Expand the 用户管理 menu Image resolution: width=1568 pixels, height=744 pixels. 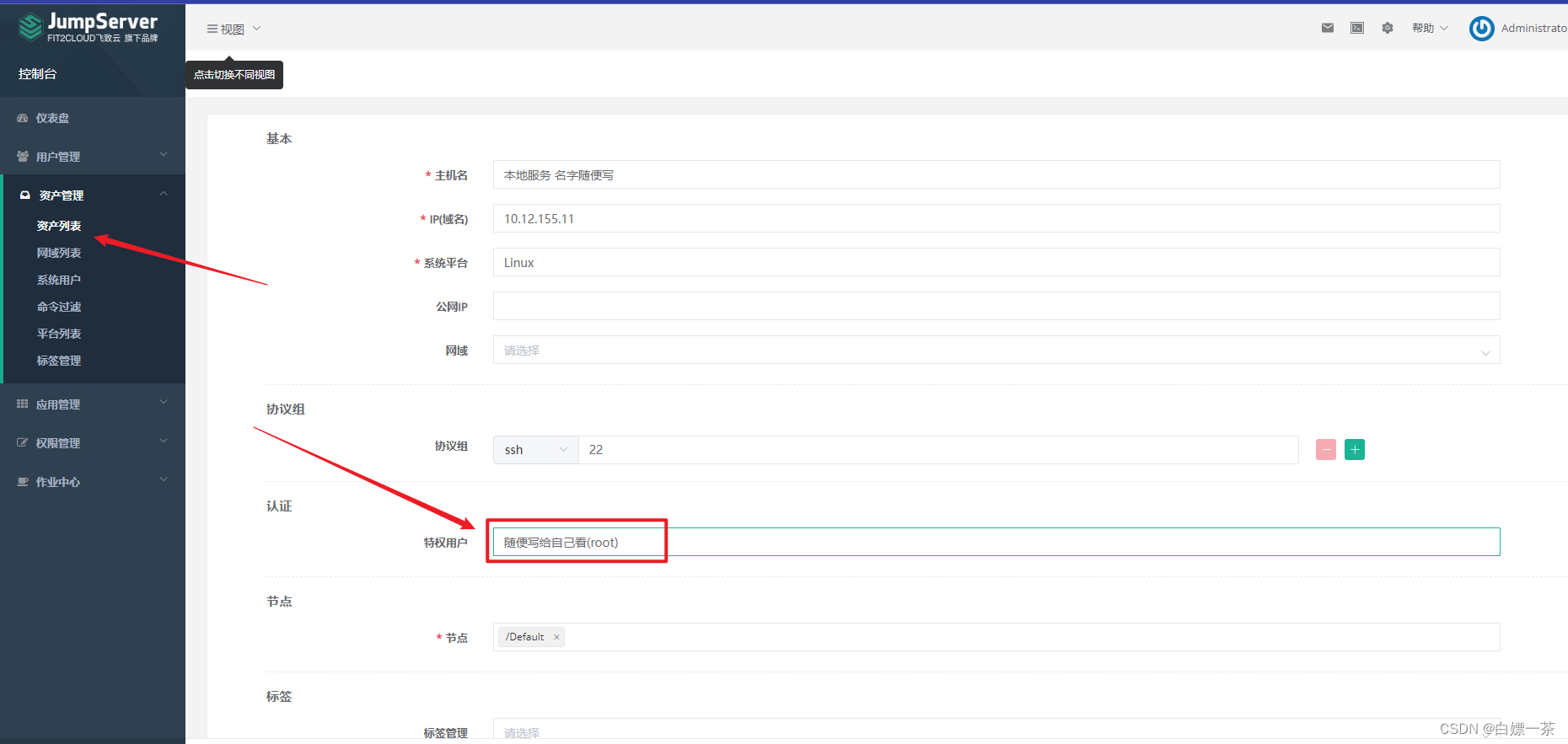tap(93, 157)
